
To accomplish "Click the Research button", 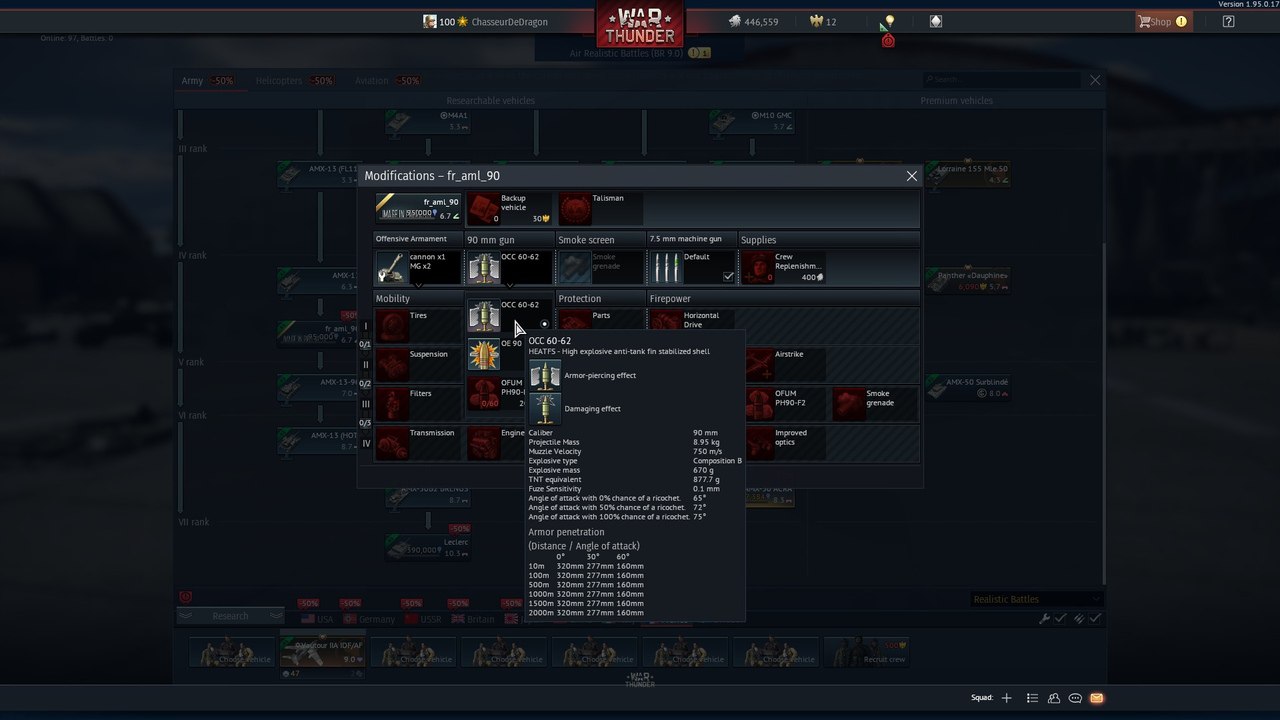I will pos(230,616).
